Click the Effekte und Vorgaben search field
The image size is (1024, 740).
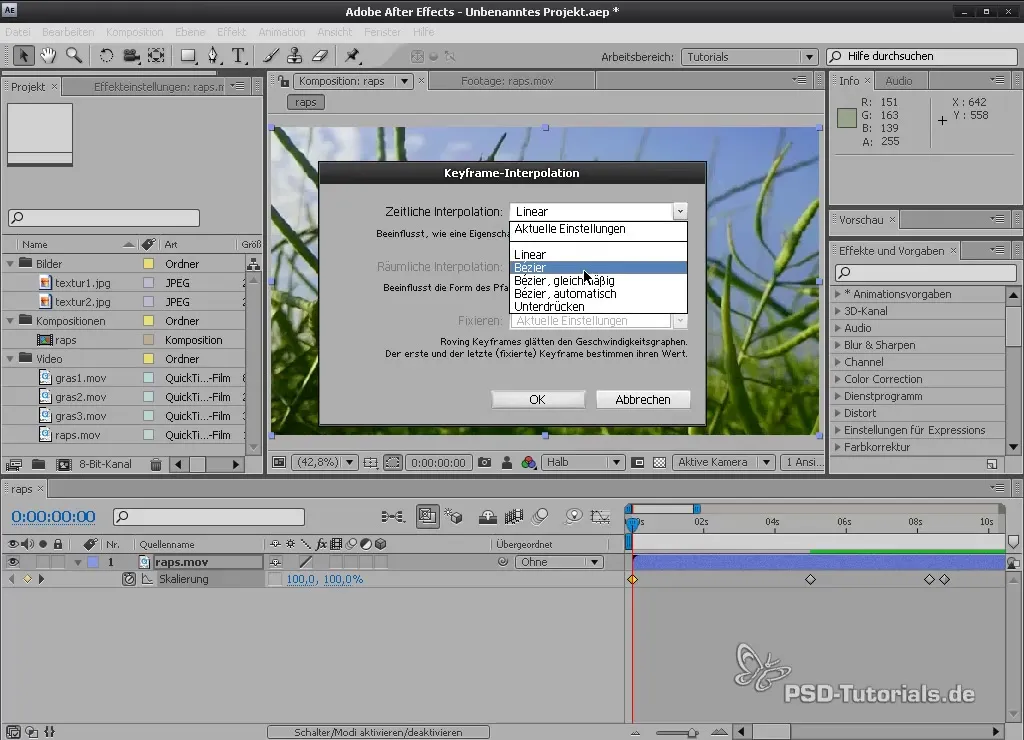925,272
